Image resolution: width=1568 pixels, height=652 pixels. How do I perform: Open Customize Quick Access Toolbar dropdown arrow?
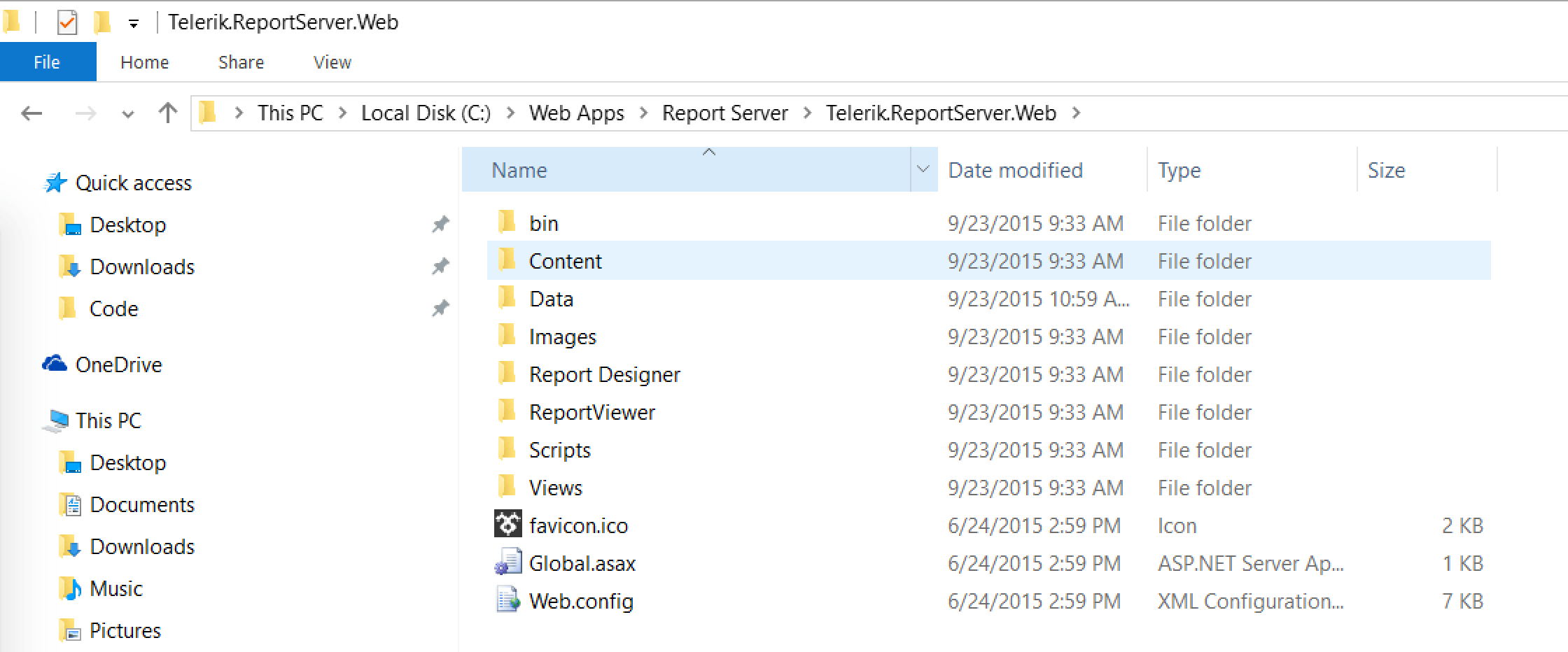coord(133,24)
